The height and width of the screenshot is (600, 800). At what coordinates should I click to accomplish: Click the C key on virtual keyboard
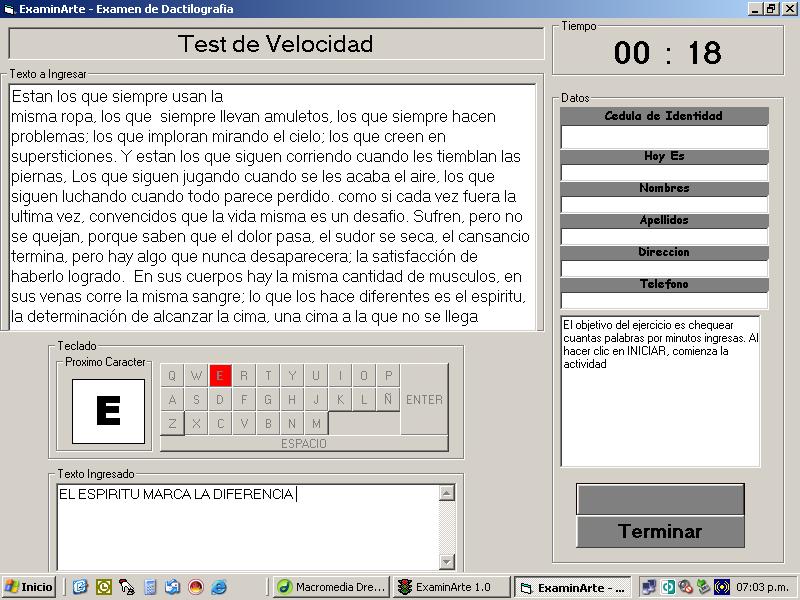220,423
